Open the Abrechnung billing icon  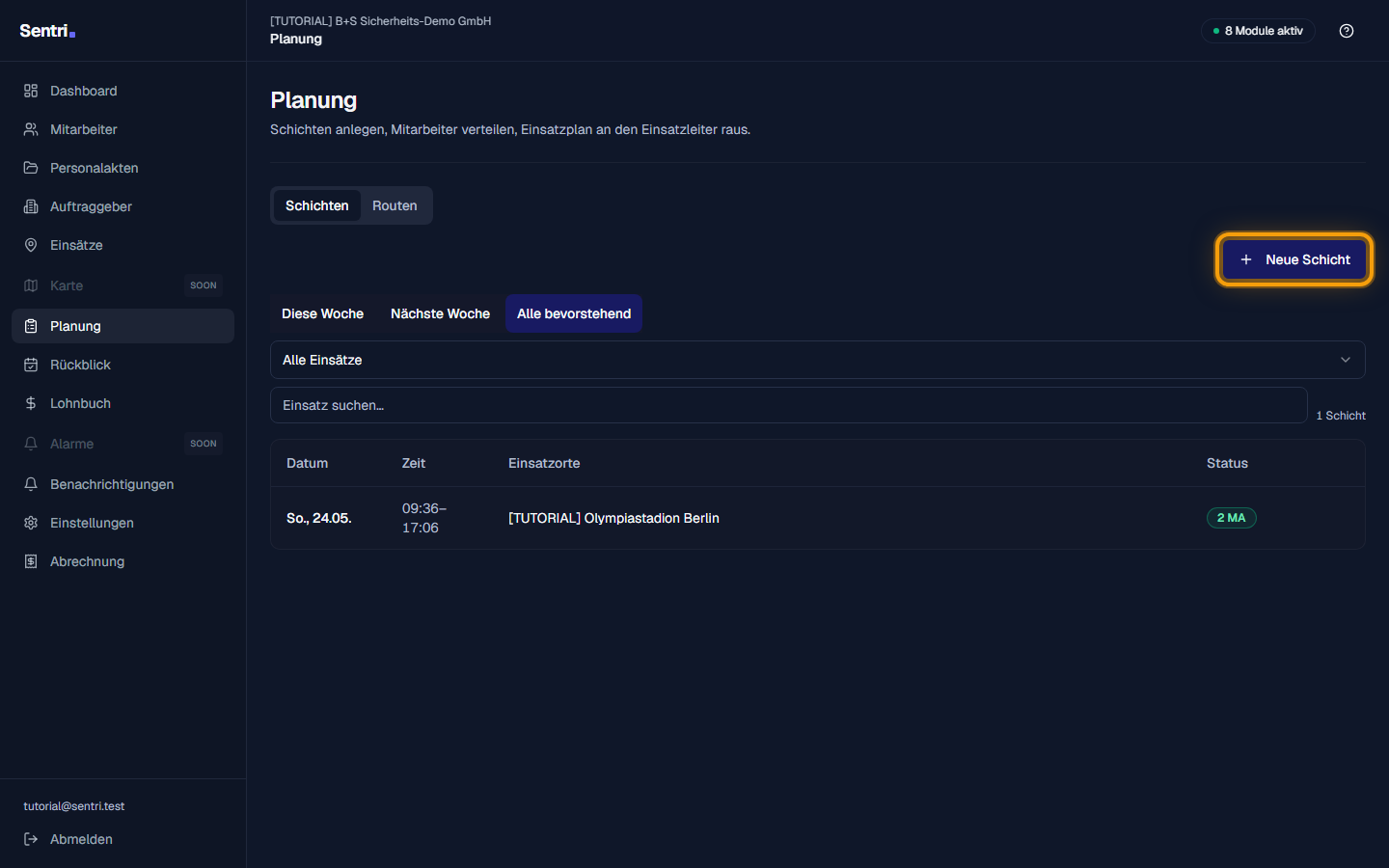(x=31, y=561)
